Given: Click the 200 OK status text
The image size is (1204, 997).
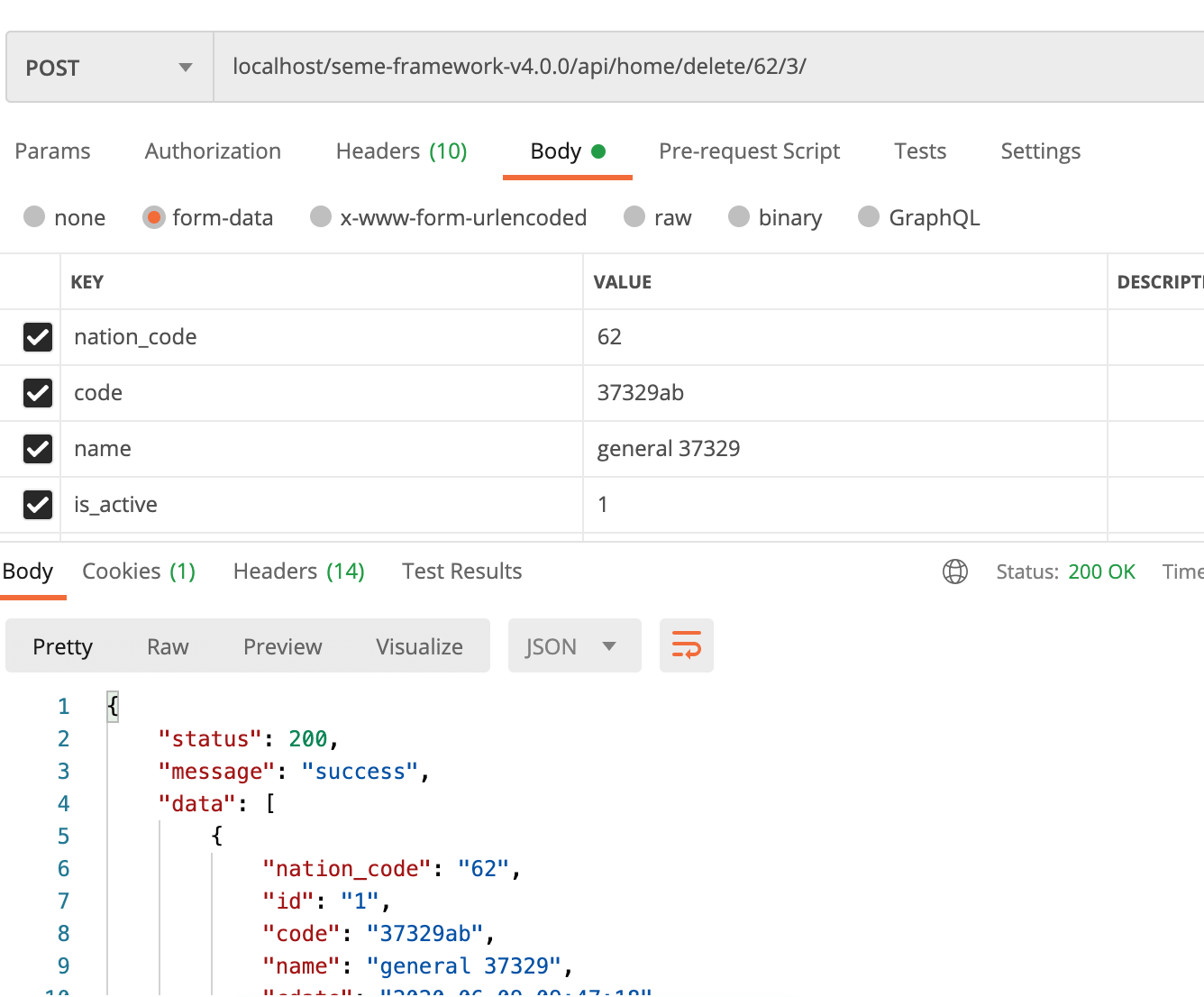Looking at the screenshot, I should click(x=1101, y=572).
